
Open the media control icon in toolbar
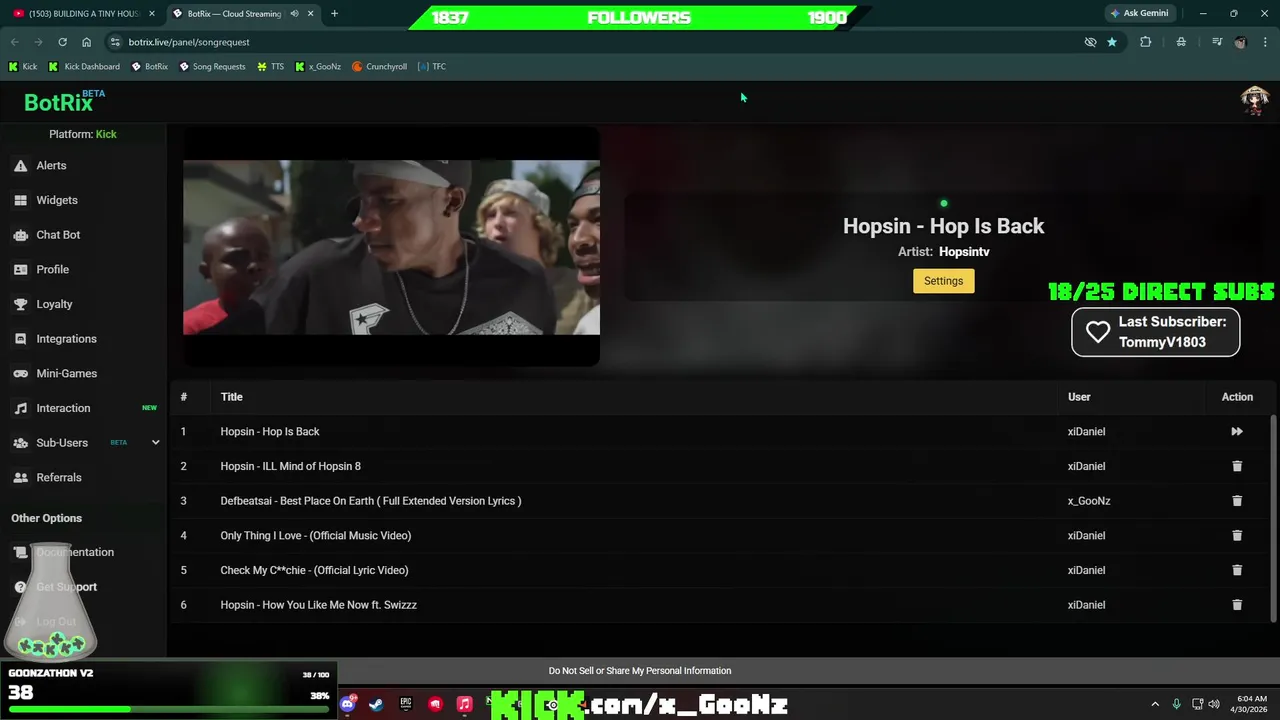[x=1217, y=42]
